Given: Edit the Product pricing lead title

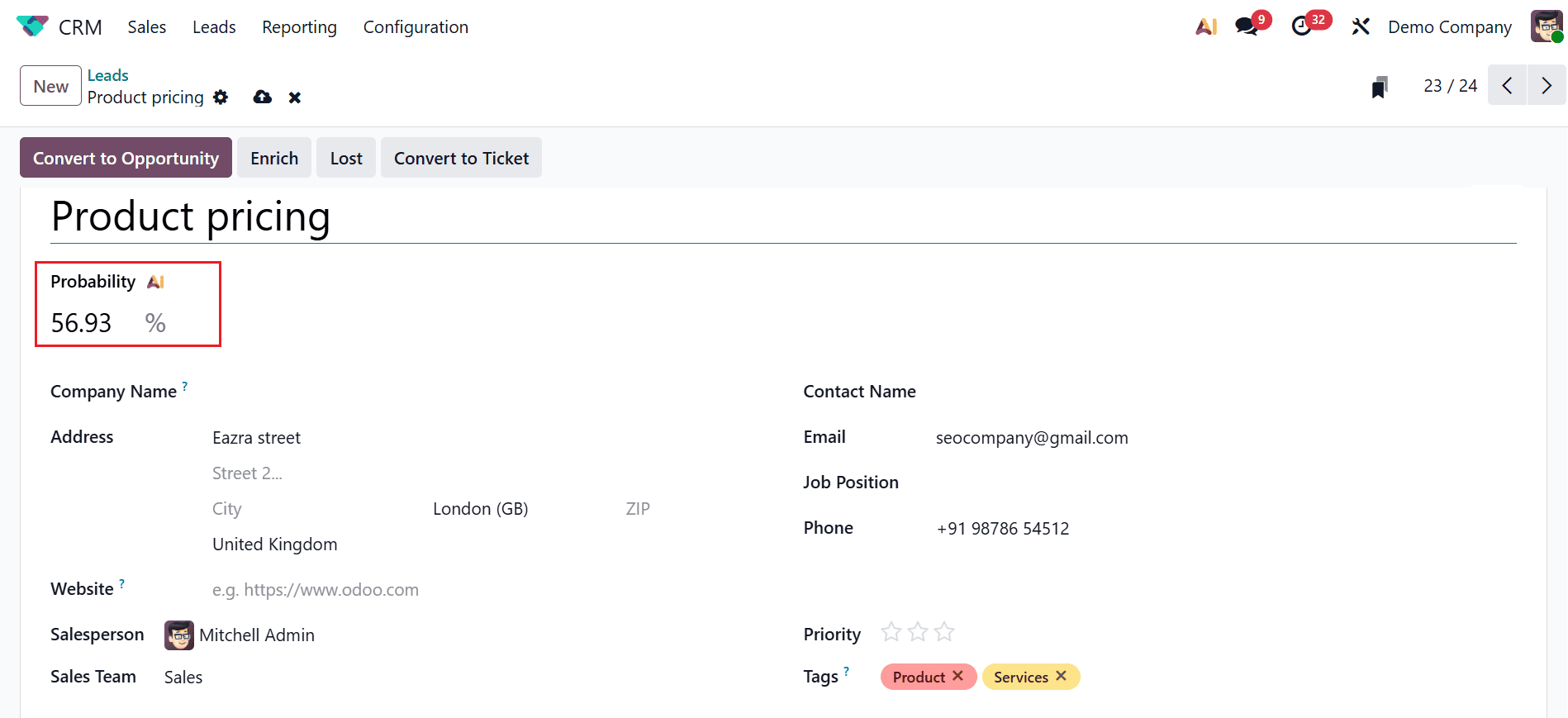Looking at the screenshot, I should tap(783, 216).
